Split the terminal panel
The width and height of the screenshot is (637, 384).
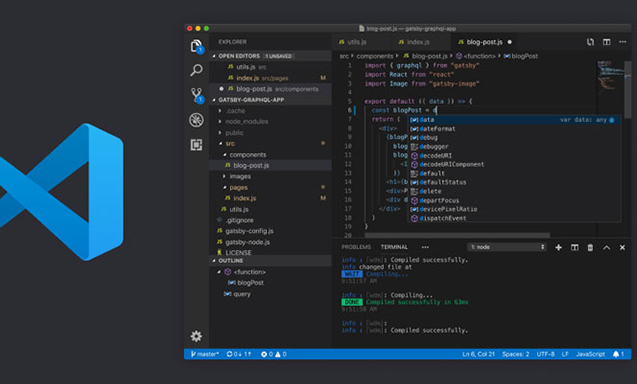click(x=574, y=247)
